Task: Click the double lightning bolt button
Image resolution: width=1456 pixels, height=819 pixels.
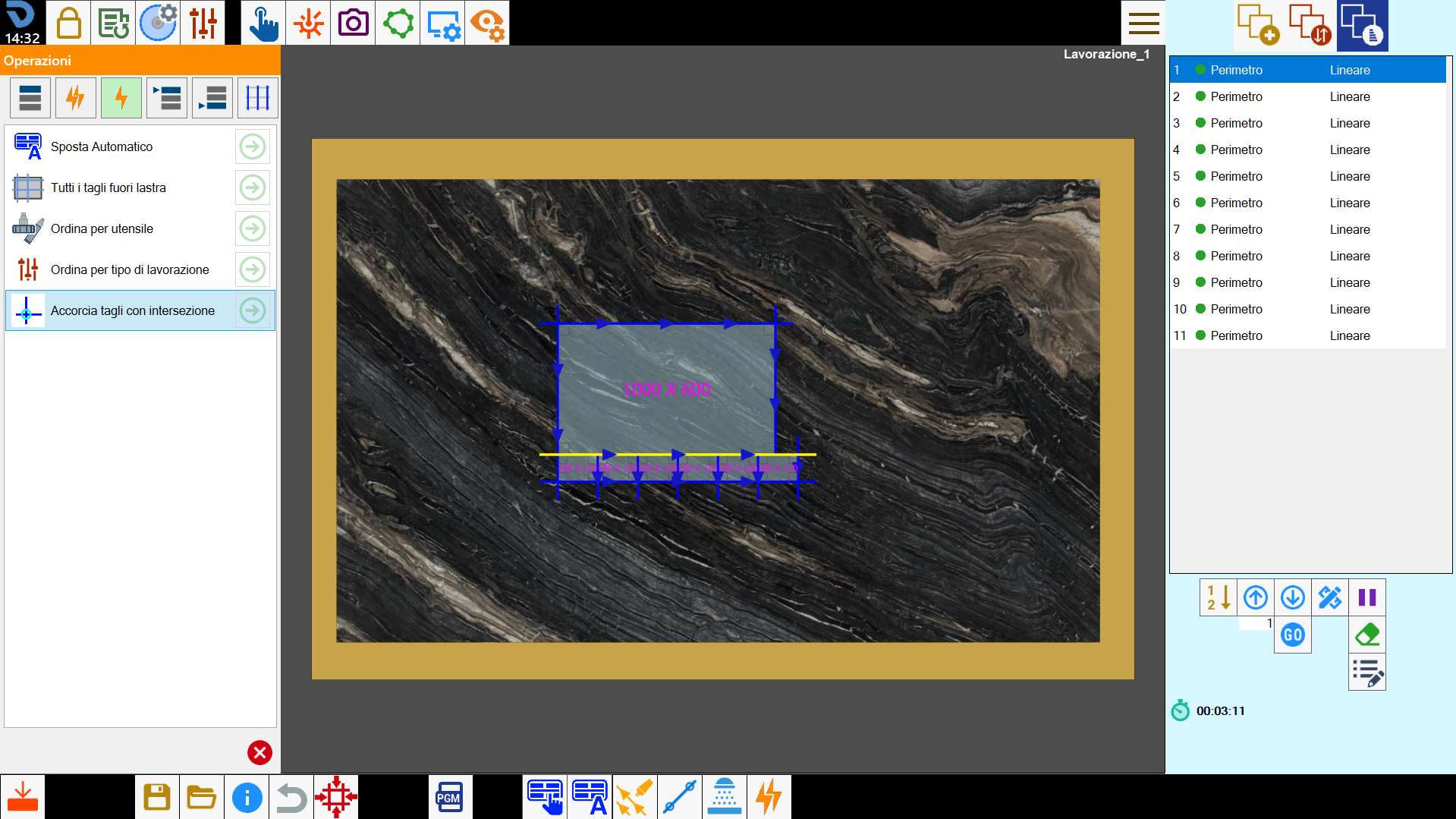Action: pyautogui.click(x=76, y=98)
